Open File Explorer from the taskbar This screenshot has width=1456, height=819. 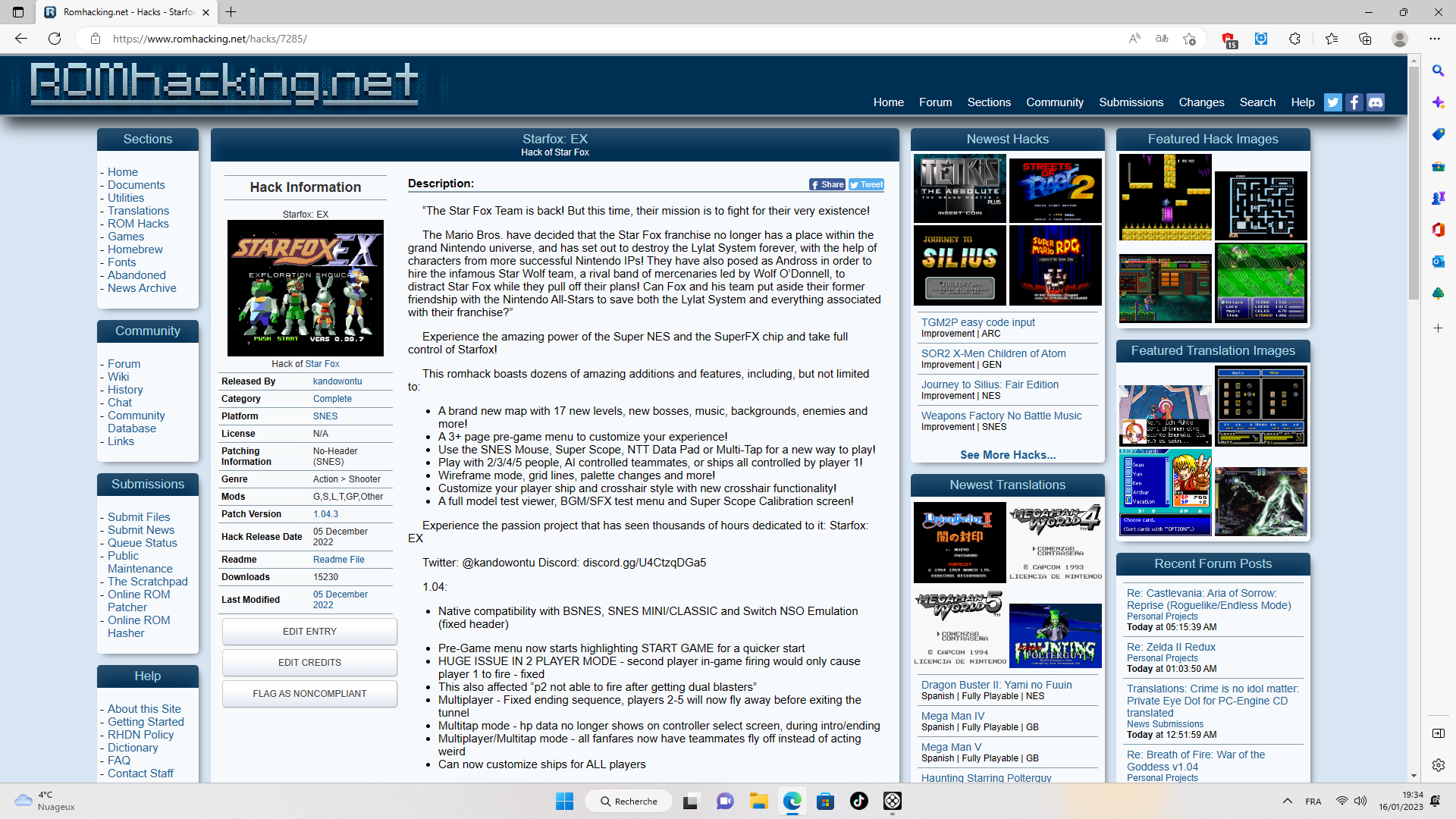(759, 802)
